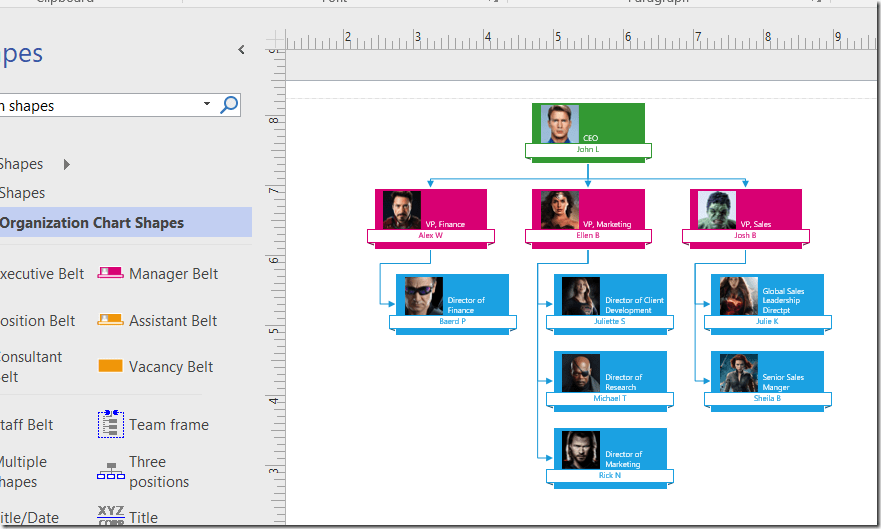Click the Manager Belt label
Viewport: 881px width, 529px height.
coord(174,274)
